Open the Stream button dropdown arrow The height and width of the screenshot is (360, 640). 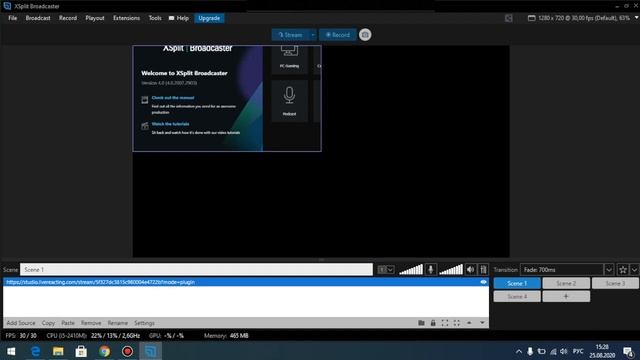[x=313, y=35]
